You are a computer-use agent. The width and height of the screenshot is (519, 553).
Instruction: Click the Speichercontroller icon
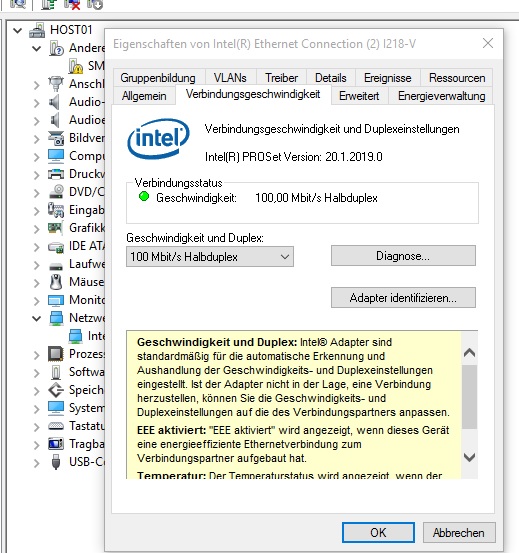click(56, 390)
